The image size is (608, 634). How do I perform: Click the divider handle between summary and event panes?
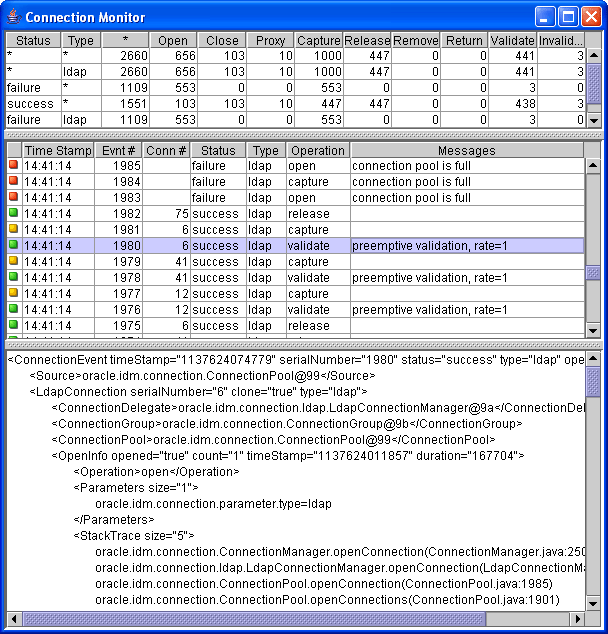click(x=303, y=135)
